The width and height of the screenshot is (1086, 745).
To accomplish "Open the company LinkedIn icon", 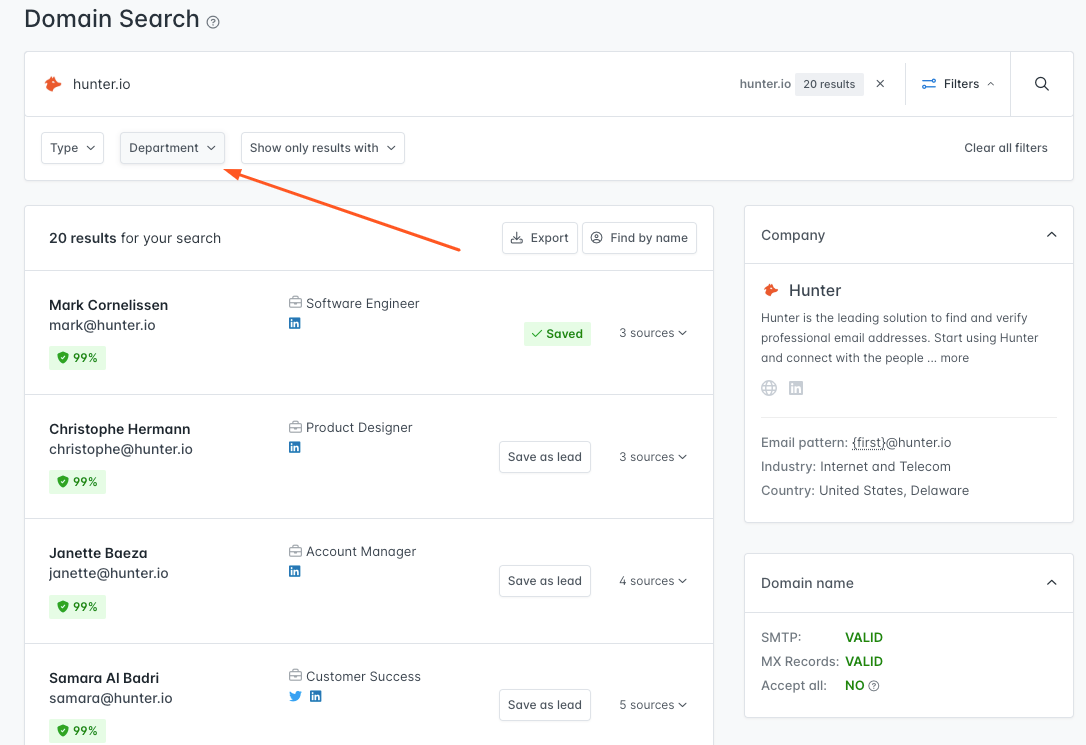I will [796, 388].
